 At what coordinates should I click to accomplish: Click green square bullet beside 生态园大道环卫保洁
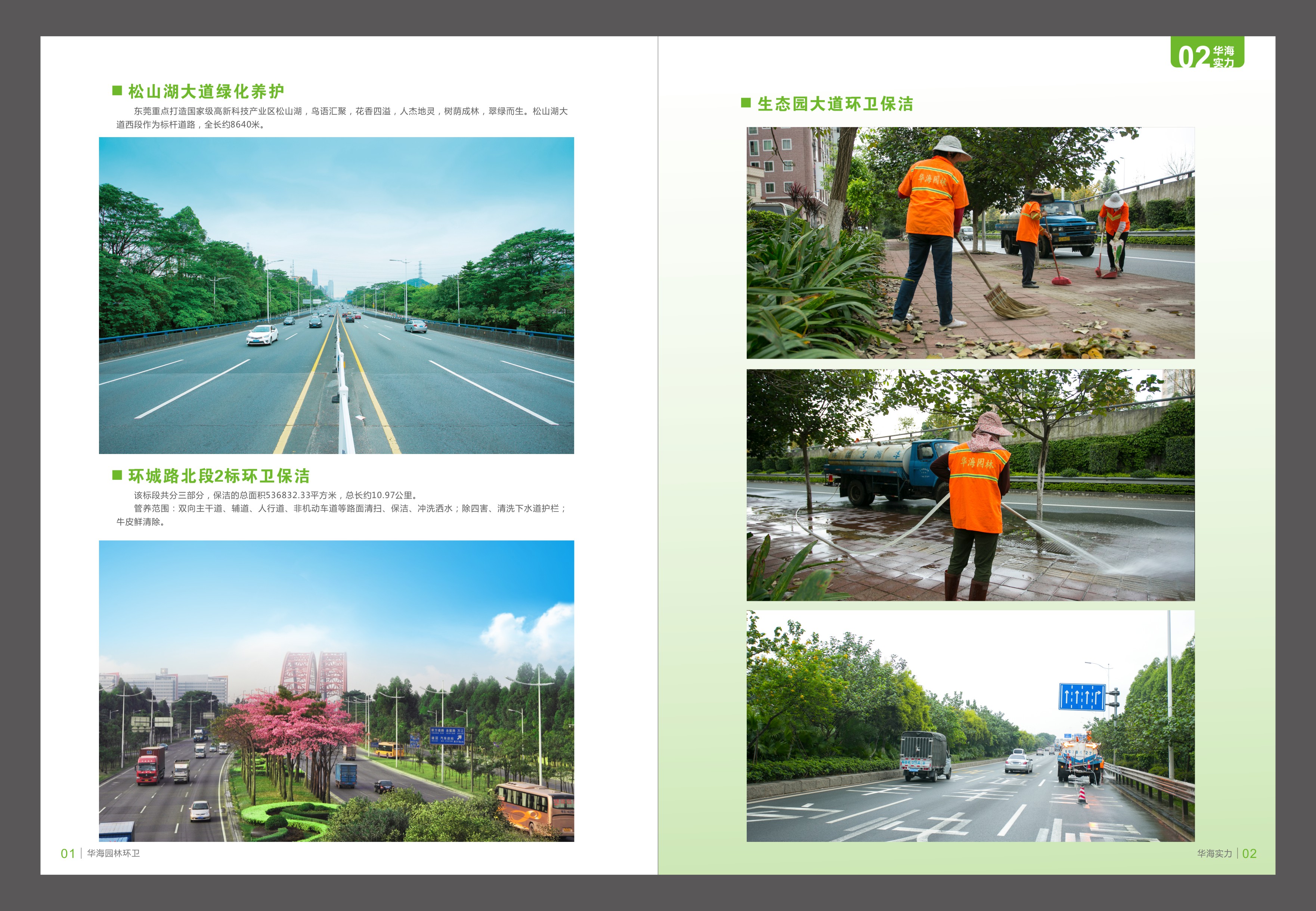point(746,103)
